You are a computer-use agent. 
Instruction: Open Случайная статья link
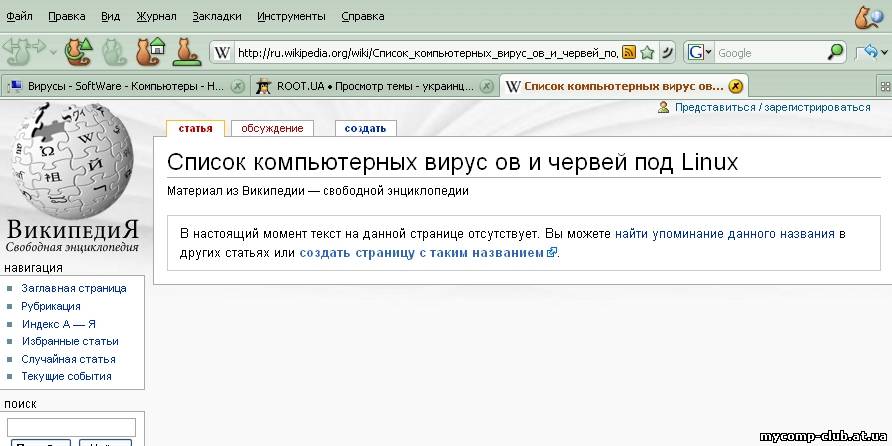point(68,359)
